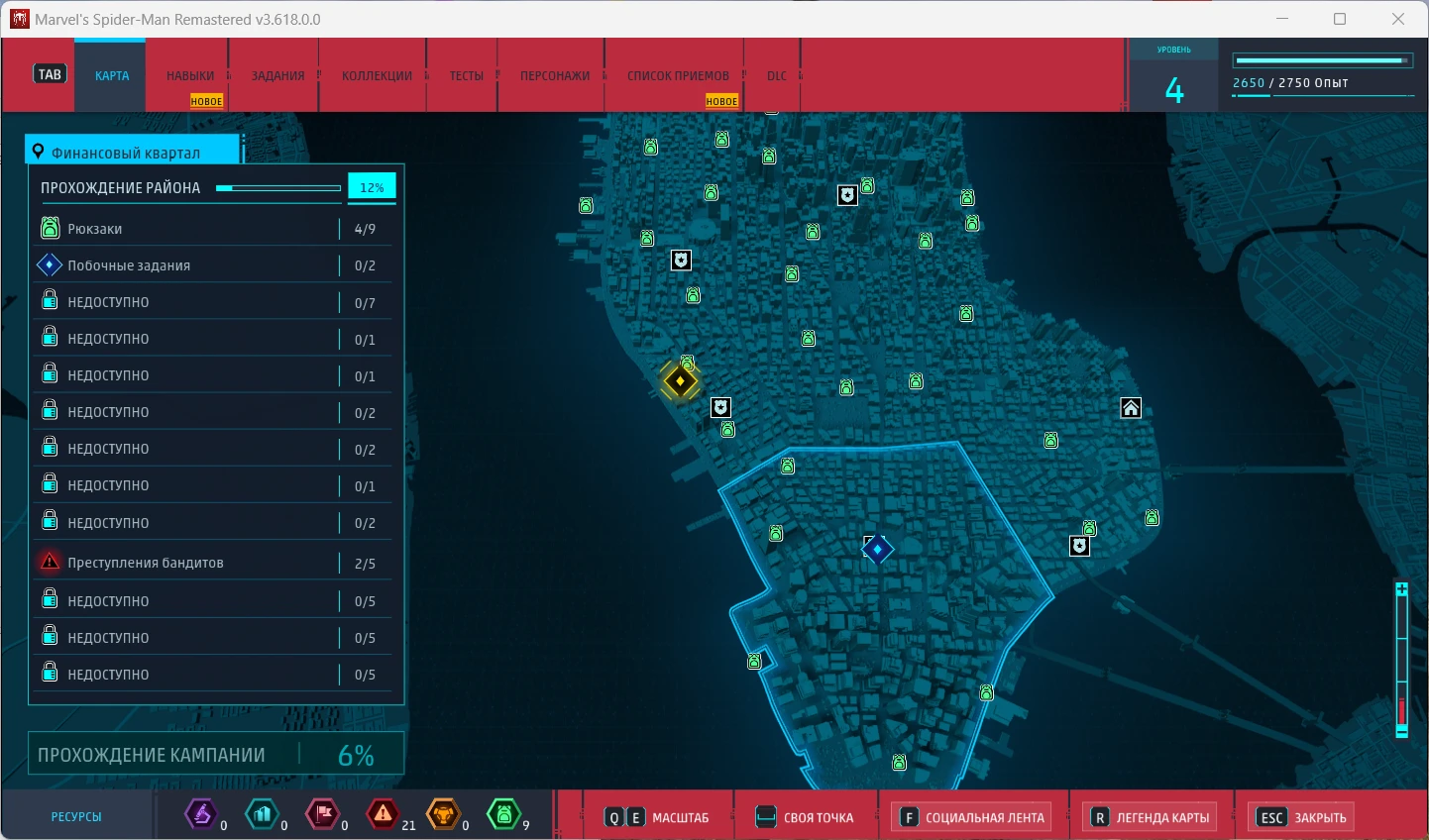Click the red crime token icon showing 21
This screenshot has width=1429, height=840.
pyautogui.click(x=383, y=814)
